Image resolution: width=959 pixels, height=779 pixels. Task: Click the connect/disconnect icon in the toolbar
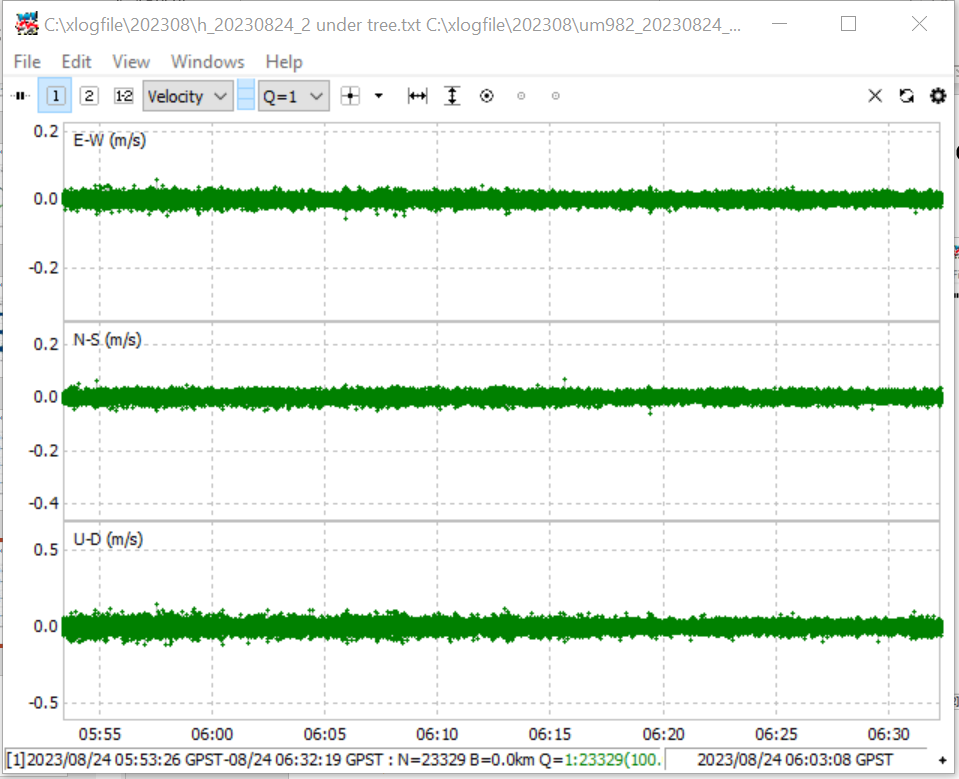[x=20, y=96]
